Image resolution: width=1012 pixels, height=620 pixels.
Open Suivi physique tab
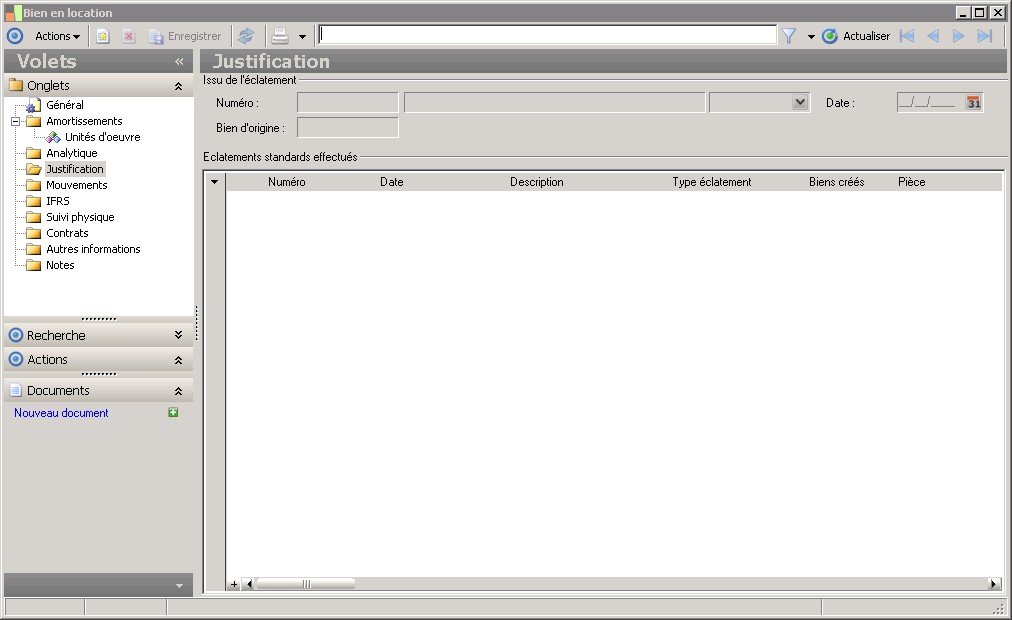click(80, 217)
